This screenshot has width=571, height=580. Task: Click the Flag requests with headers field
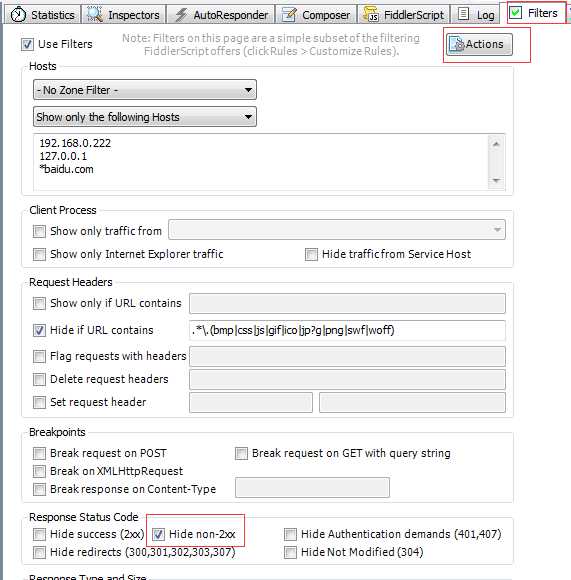[347, 357]
